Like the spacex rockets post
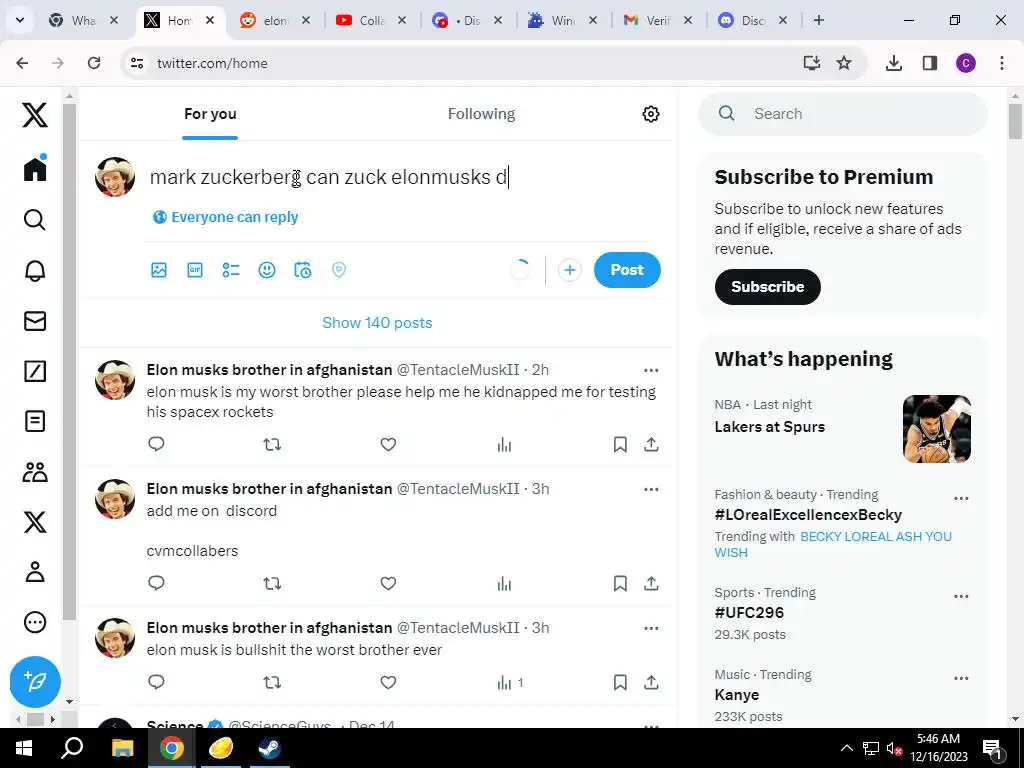 [388, 445]
